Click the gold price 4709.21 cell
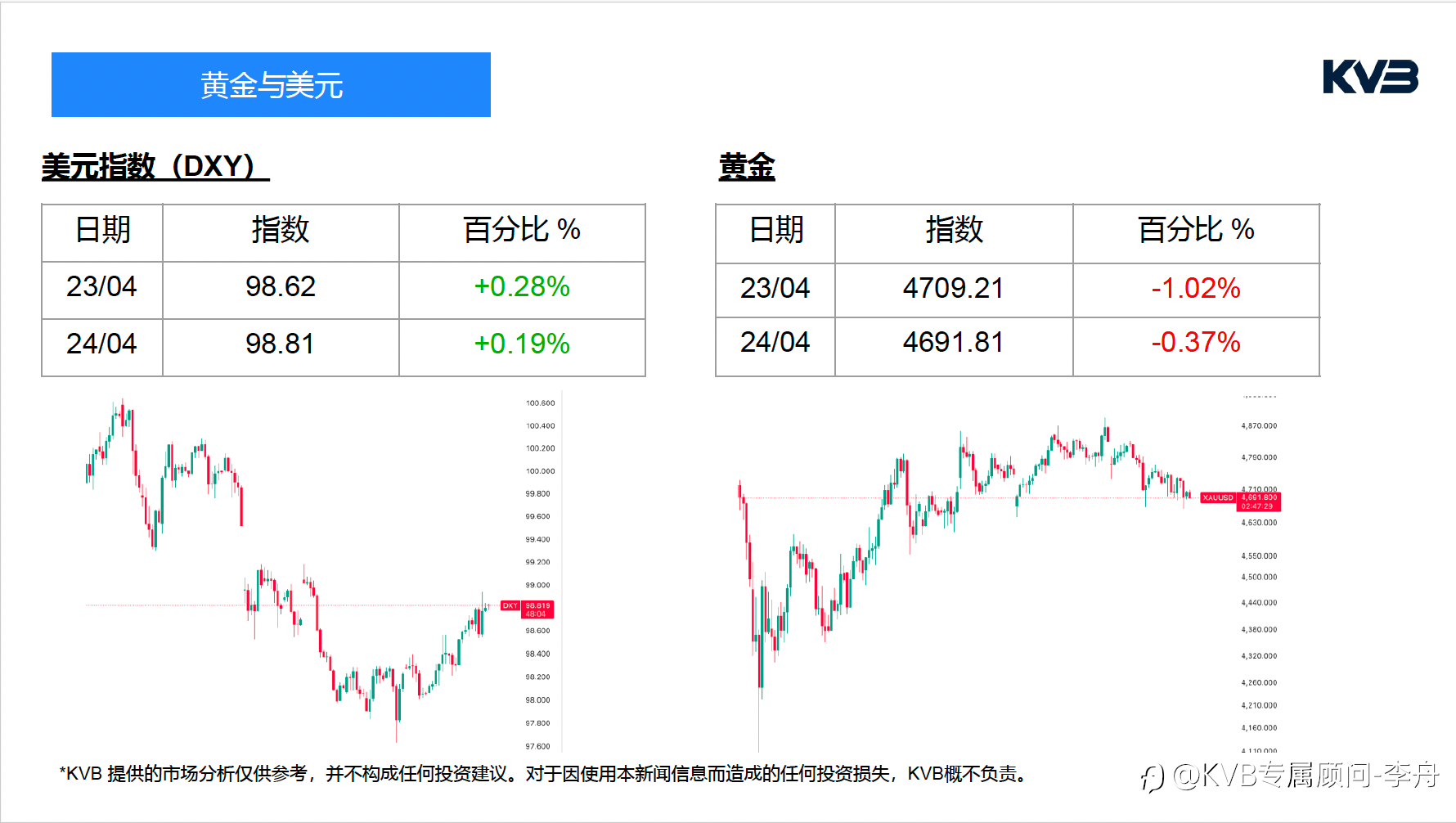Image resolution: width=1456 pixels, height=823 pixels. pos(953,289)
